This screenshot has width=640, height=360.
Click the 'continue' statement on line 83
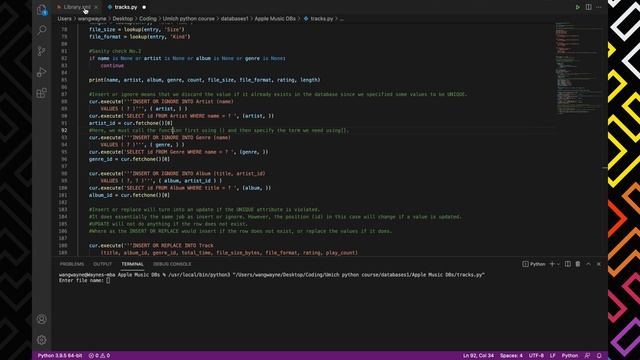point(112,65)
